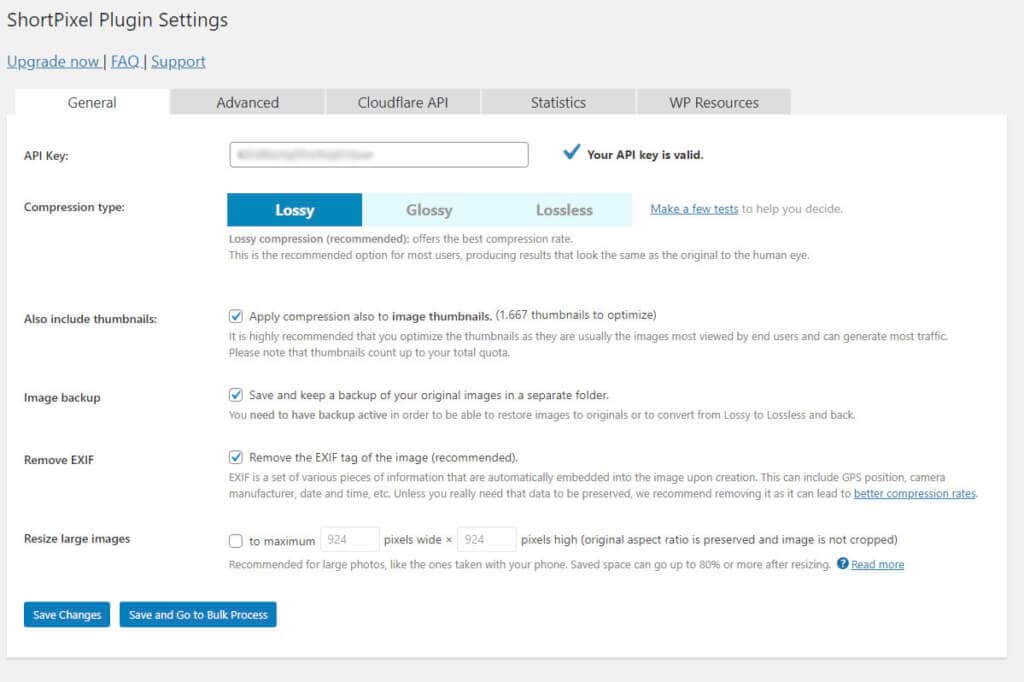
Task: Click the 'Your API key is valid.' text
Action: point(645,155)
